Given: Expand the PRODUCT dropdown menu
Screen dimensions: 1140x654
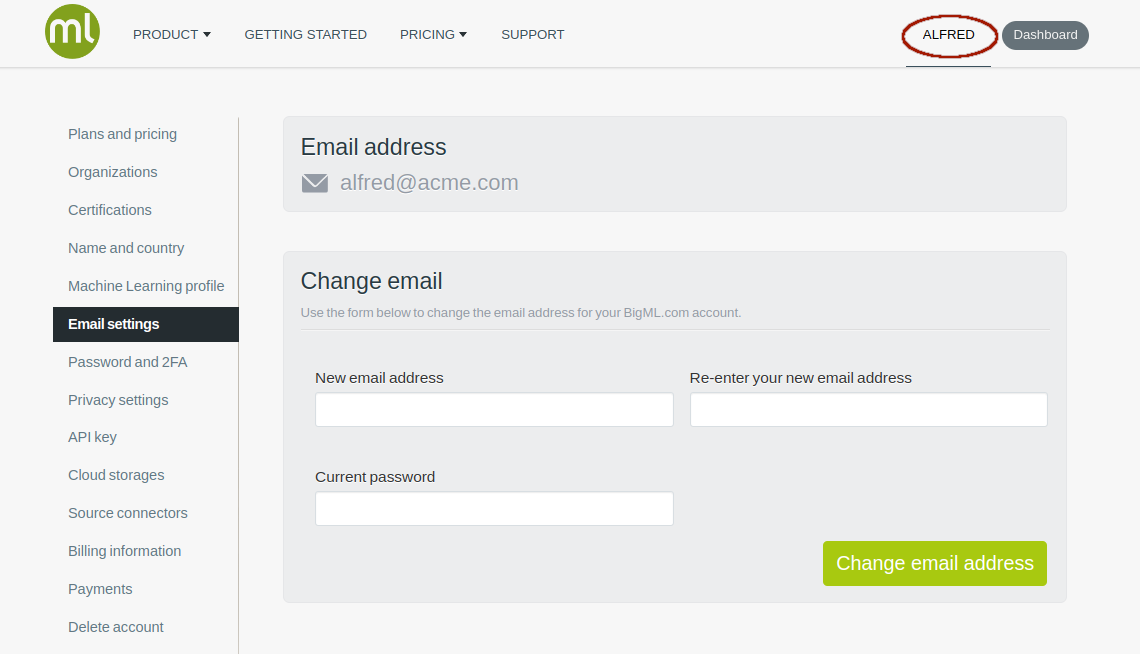Looking at the screenshot, I should coord(172,35).
